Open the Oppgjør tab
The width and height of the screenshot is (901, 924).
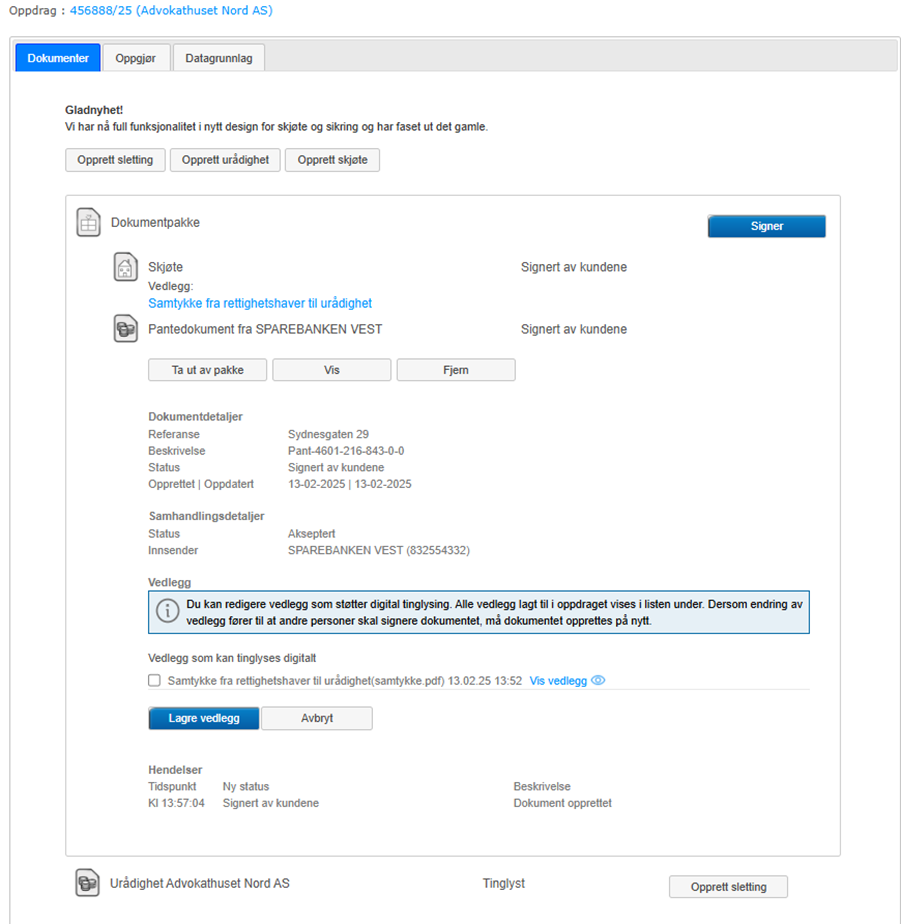(136, 58)
